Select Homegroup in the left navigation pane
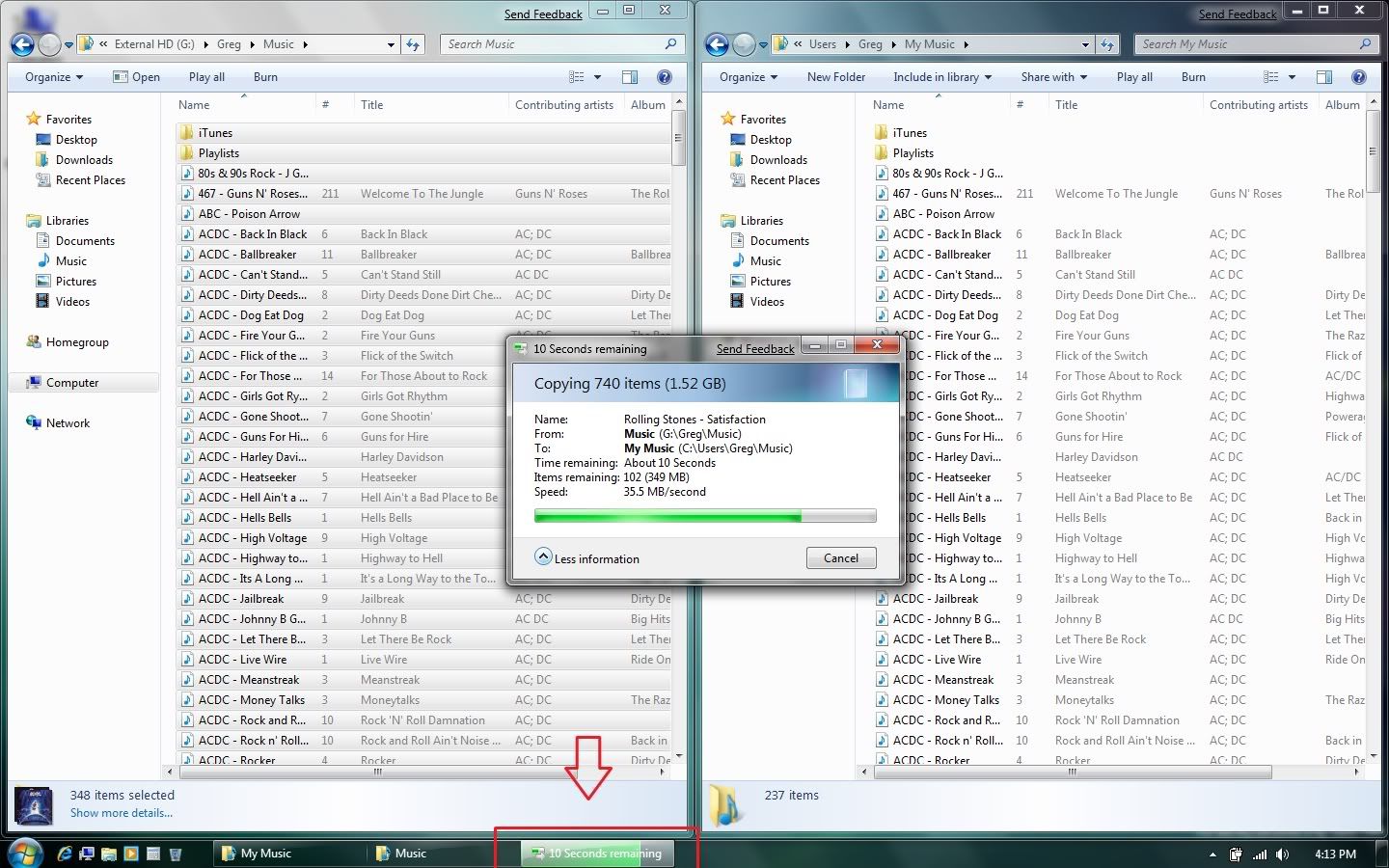The image size is (1389, 868). (x=68, y=342)
